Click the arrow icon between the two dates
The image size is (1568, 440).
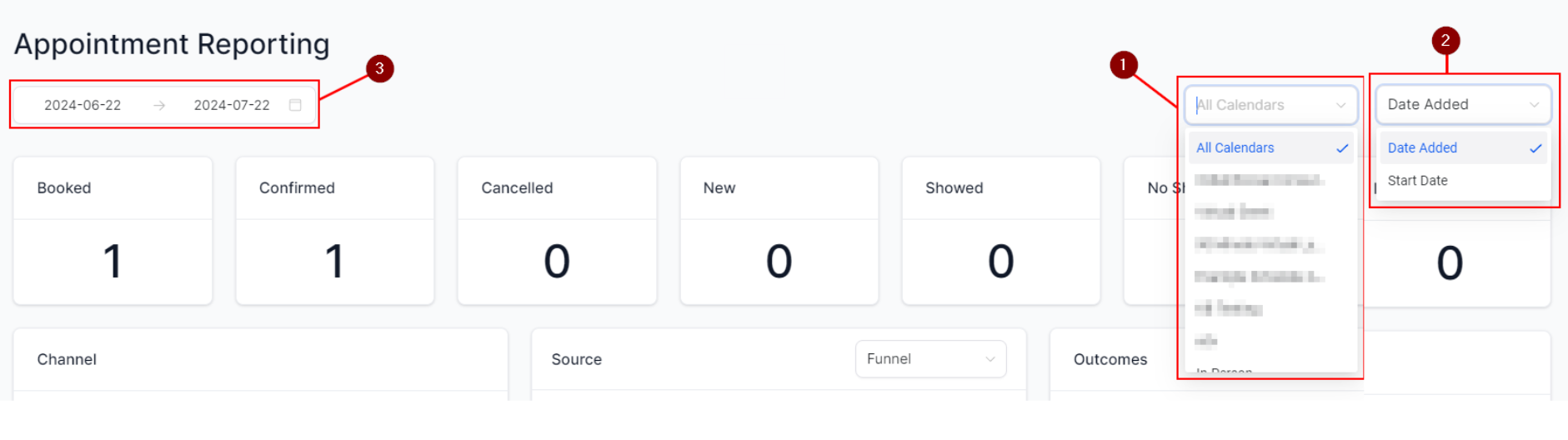[159, 105]
